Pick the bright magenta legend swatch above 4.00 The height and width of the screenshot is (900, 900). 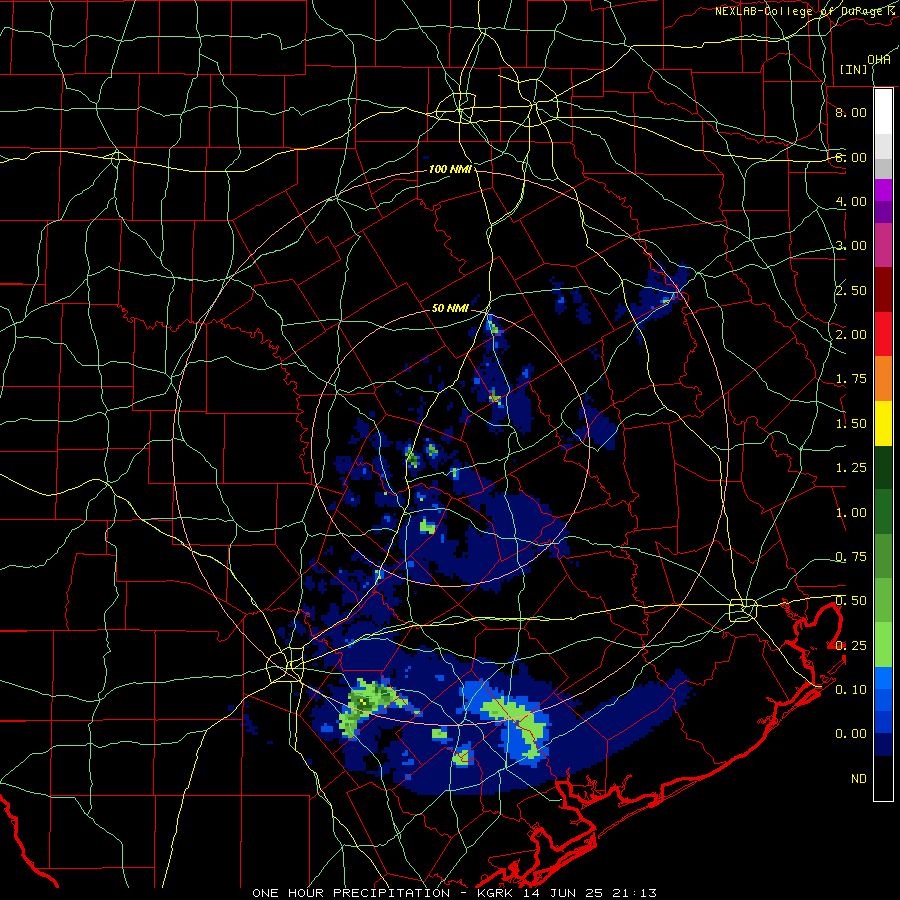pos(883,190)
